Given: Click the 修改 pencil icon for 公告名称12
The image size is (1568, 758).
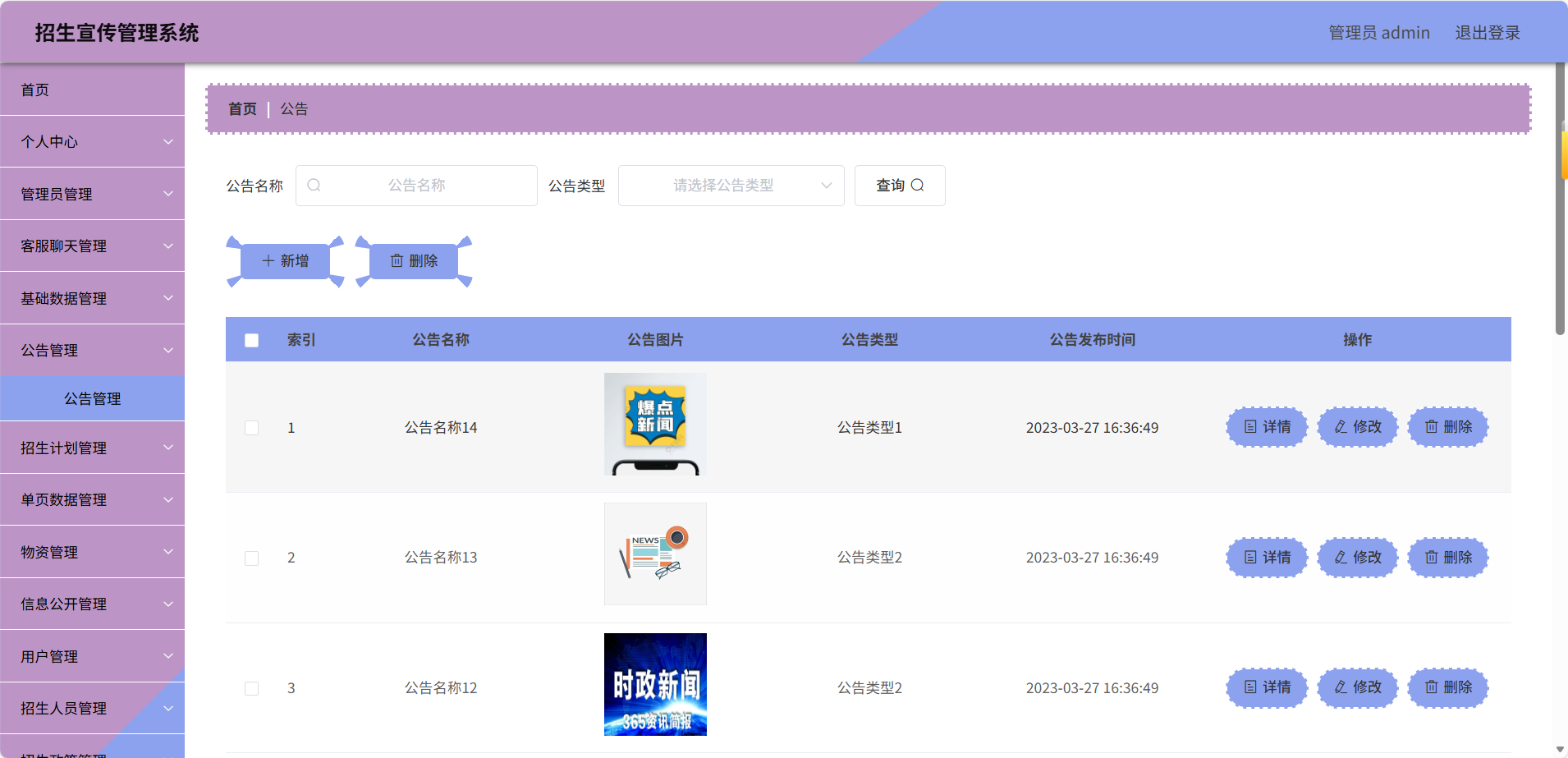Looking at the screenshot, I should pyautogui.click(x=1341, y=687).
